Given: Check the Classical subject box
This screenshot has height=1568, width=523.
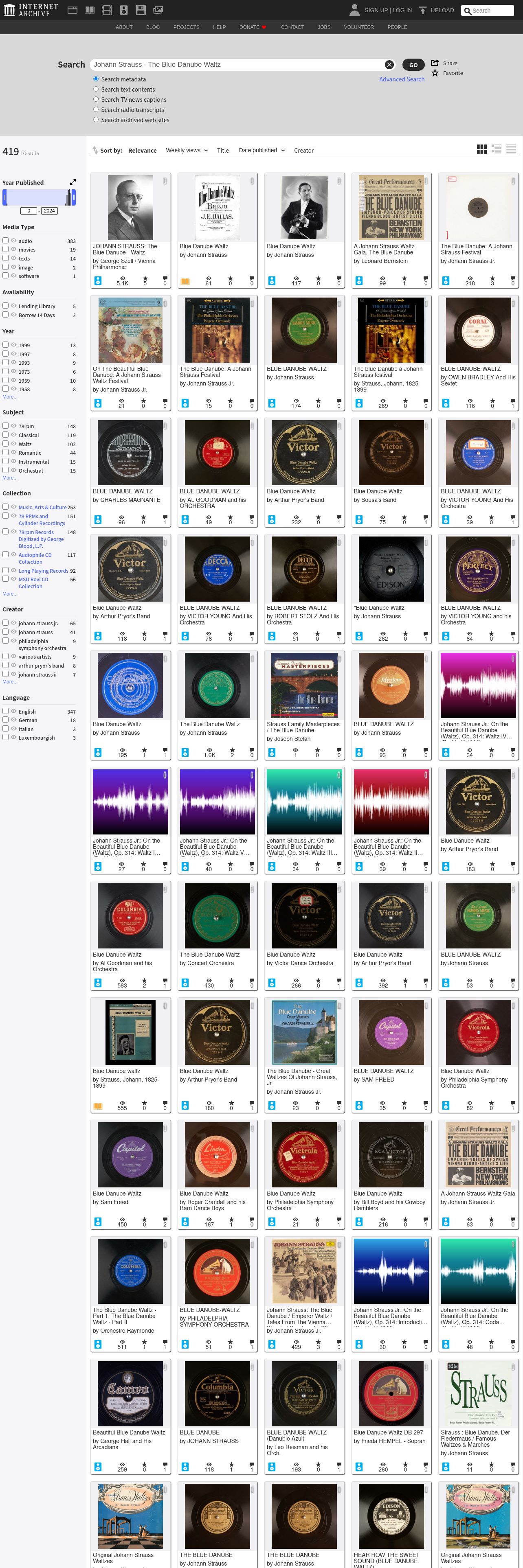Looking at the screenshot, I should (5, 435).
